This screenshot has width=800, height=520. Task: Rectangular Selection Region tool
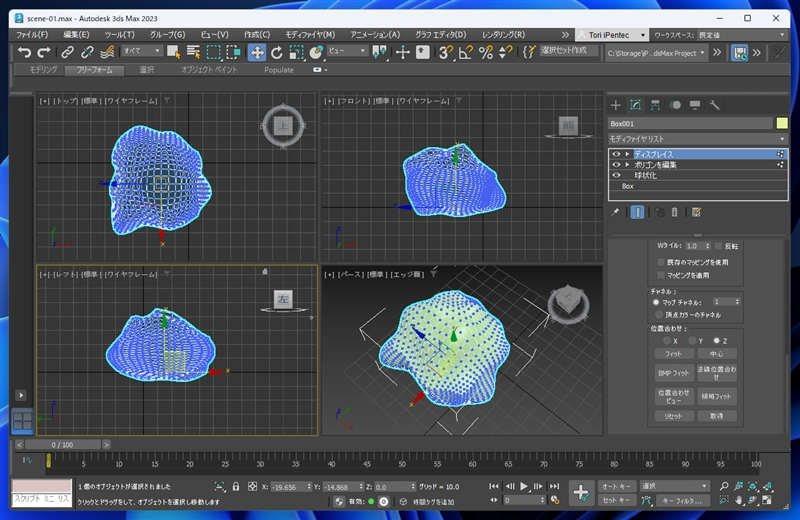[x=213, y=52]
